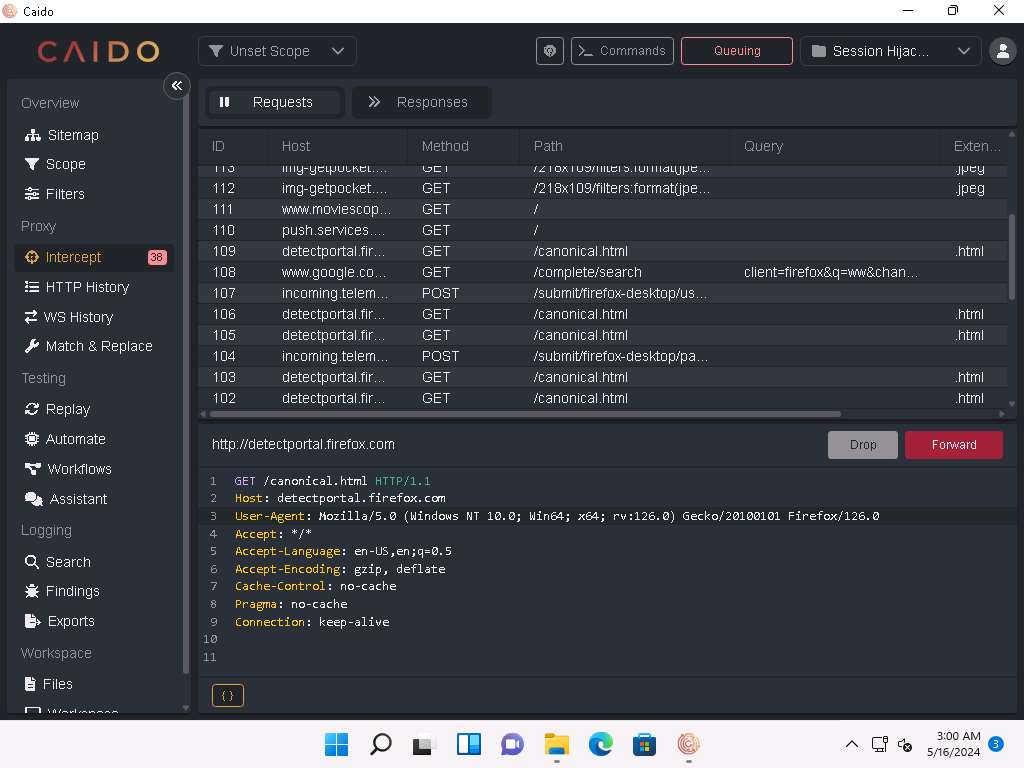Open the Replay tool in sidebar
This screenshot has height=768, width=1024.
(x=67, y=409)
